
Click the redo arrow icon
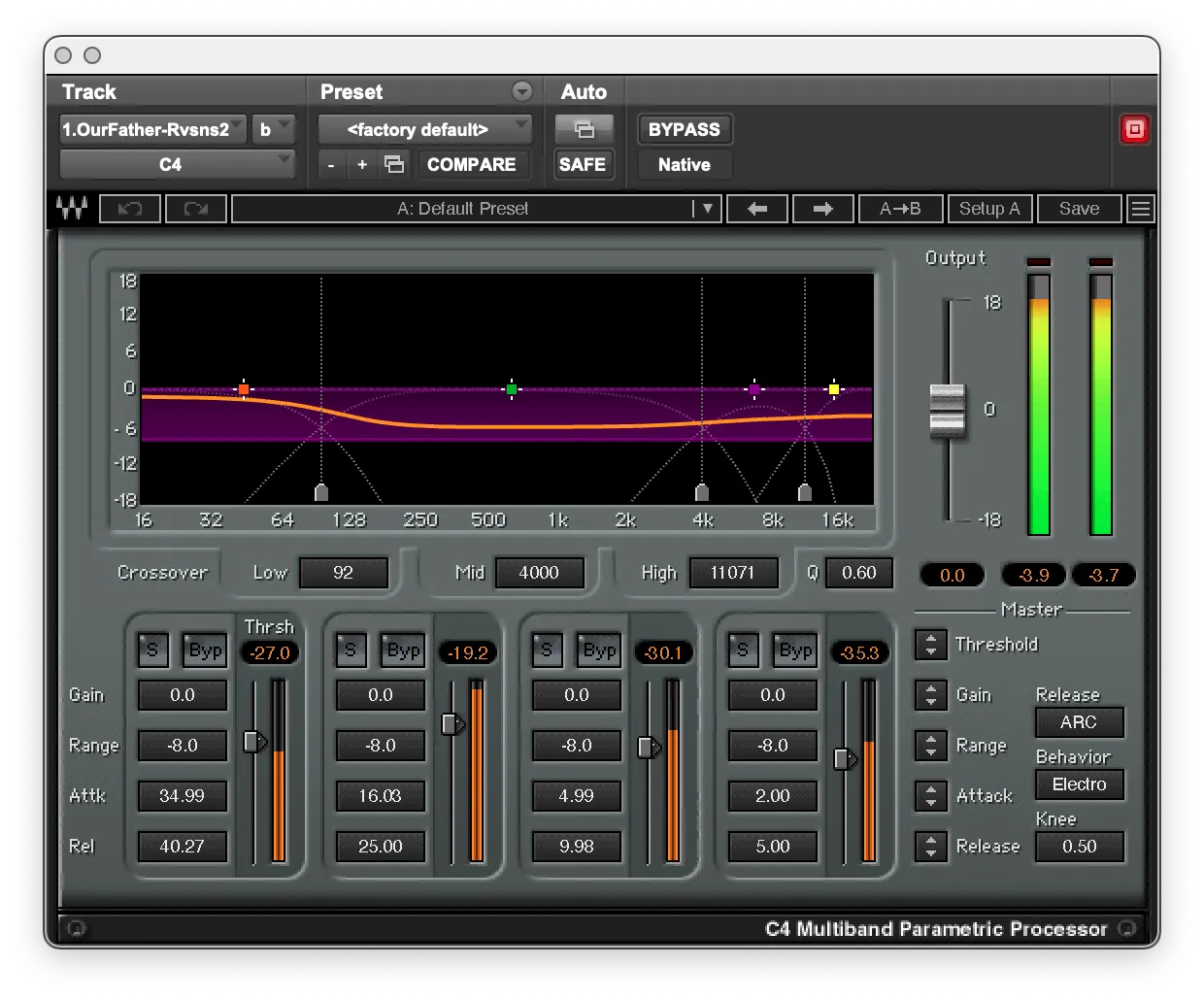click(x=195, y=208)
